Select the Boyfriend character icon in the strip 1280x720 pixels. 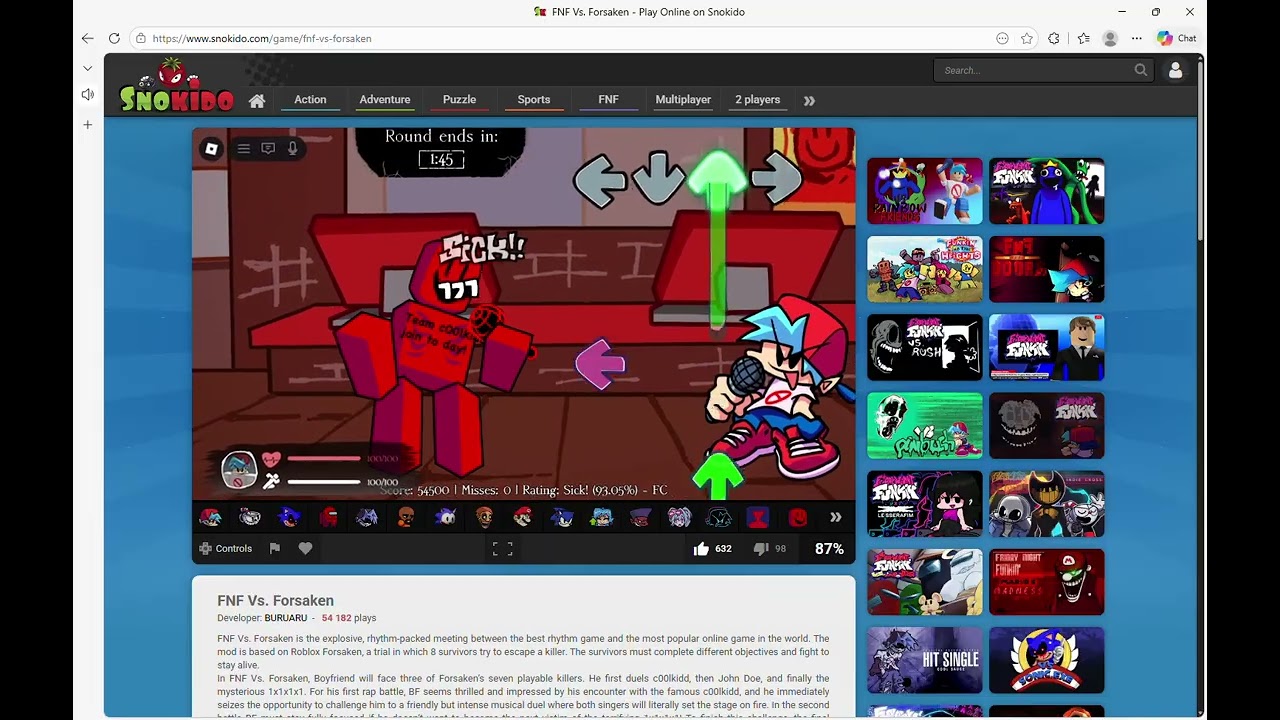(x=211, y=517)
